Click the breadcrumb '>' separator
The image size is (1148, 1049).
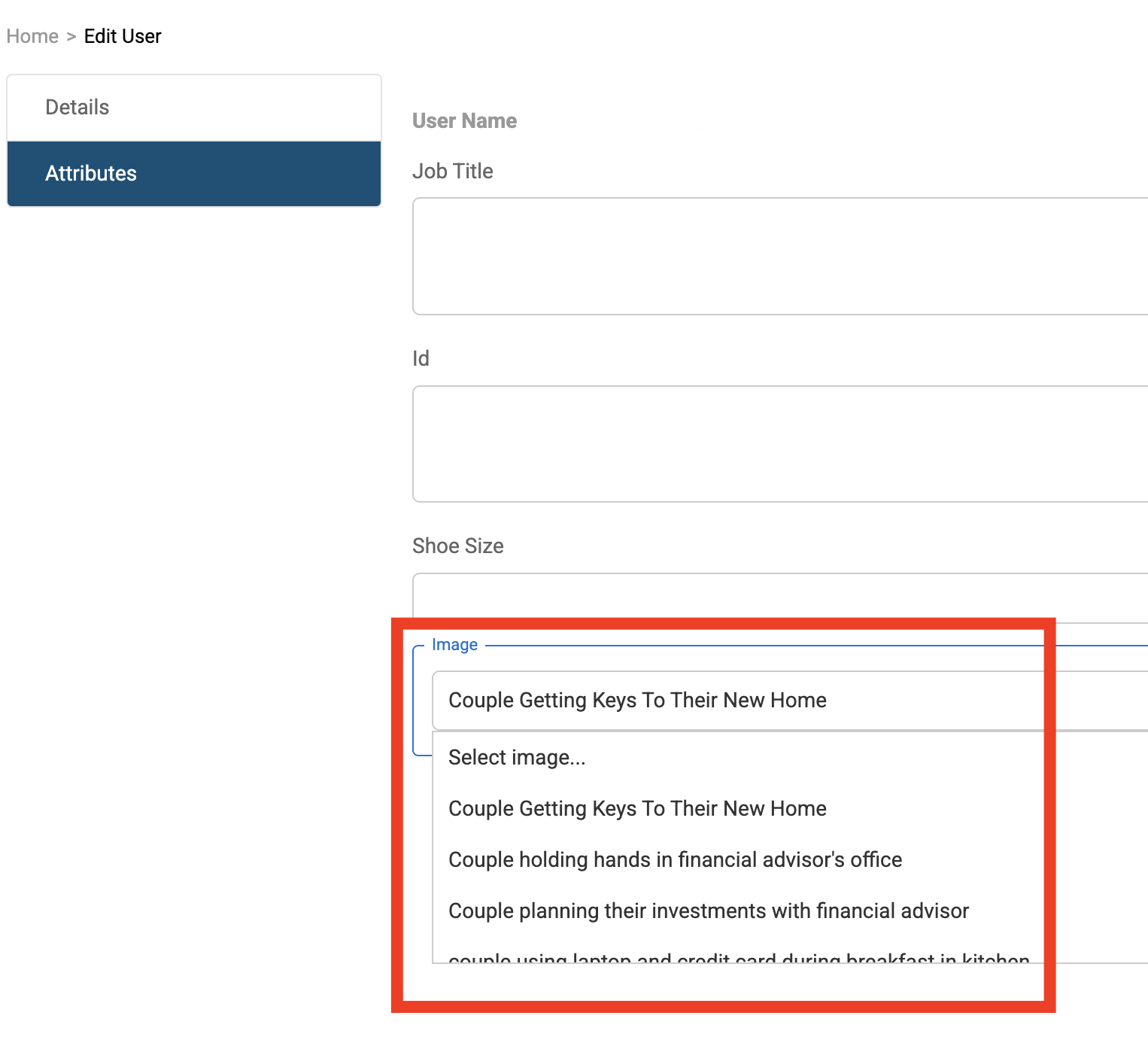(71, 36)
